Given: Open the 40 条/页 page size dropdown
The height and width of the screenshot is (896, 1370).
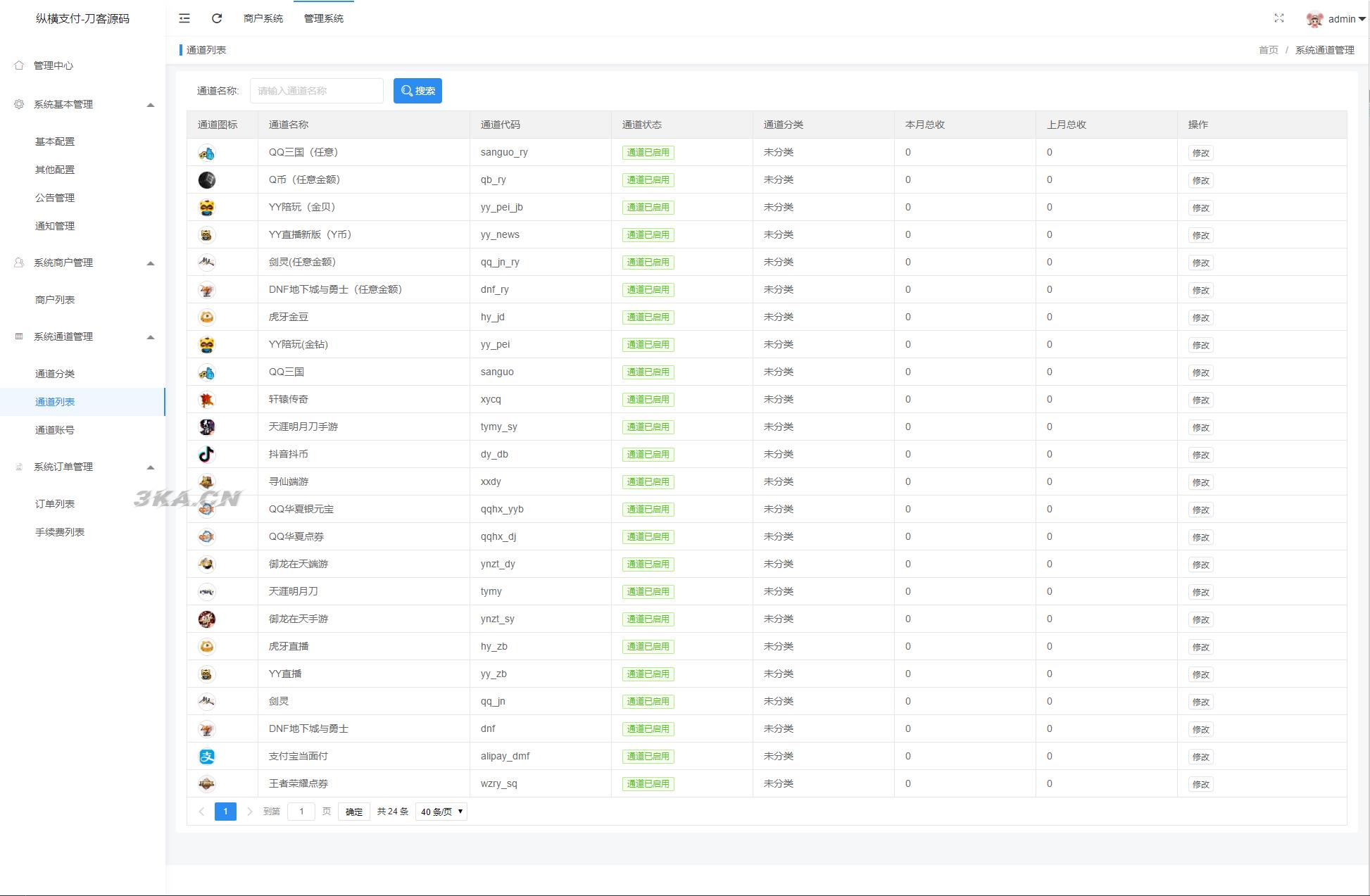Looking at the screenshot, I should coord(441,812).
